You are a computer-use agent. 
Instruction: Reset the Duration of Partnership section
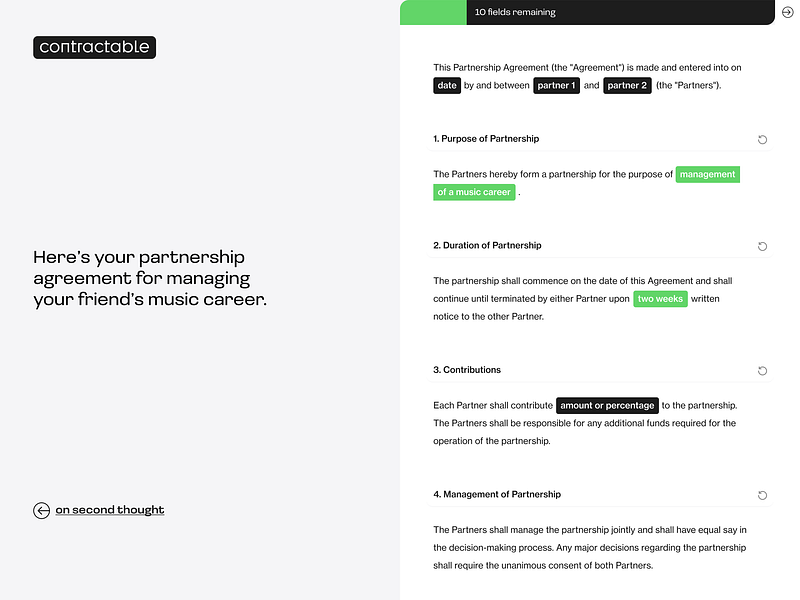pyautogui.click(x=762, y=246)
